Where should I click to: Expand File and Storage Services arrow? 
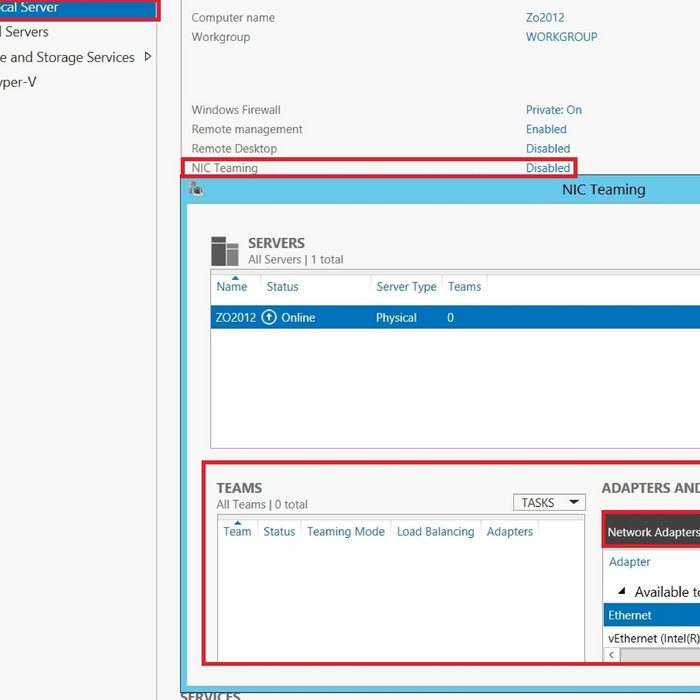[148, 57]
